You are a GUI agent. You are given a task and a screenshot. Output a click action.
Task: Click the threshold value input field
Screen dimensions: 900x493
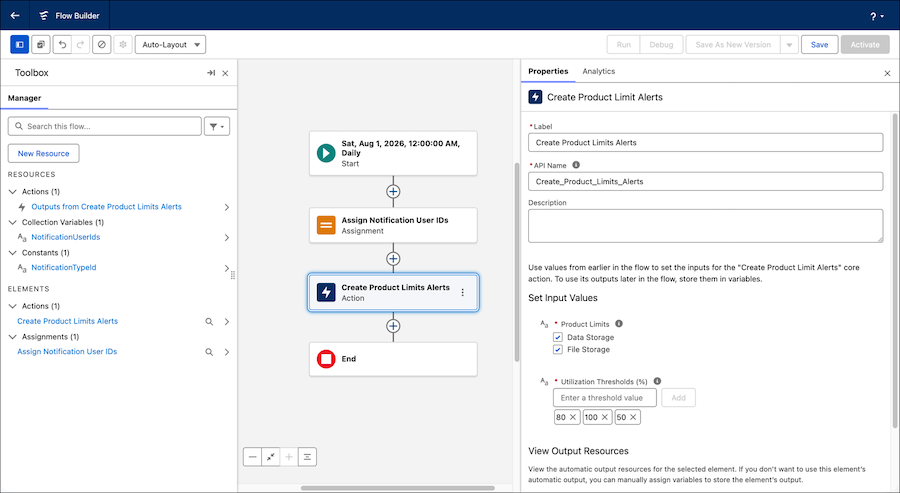coord(606,398)
